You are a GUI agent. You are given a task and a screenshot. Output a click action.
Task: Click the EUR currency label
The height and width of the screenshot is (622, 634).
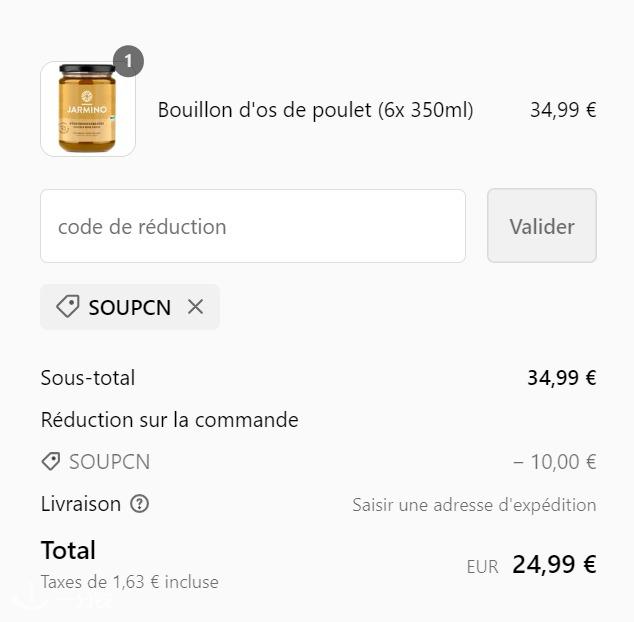[482, 567]
